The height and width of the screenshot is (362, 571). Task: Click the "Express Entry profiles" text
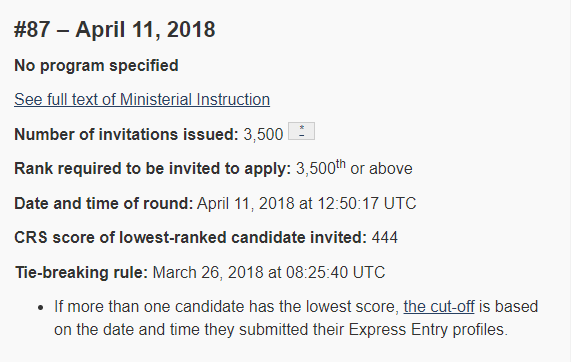(x=428, y=330)
